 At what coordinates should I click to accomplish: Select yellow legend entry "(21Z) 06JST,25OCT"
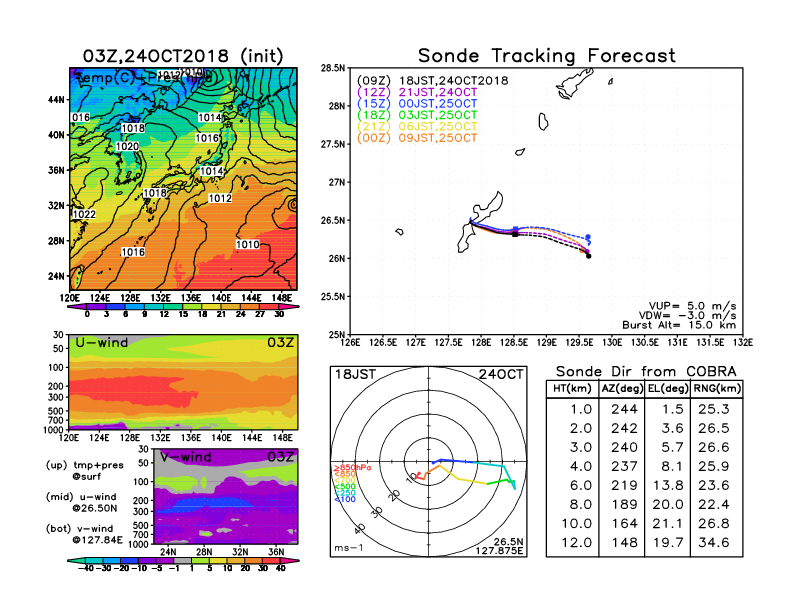pos(417,127)
